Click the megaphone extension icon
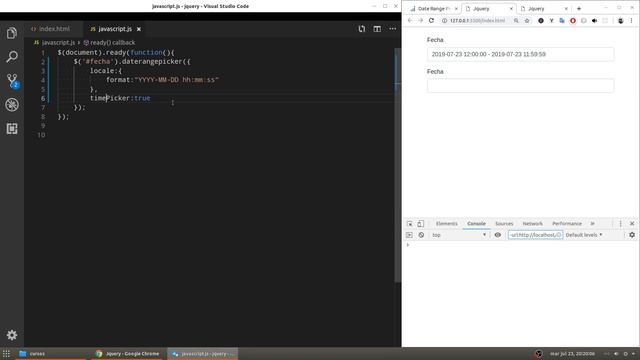This screenshot has height=360, width=640. click(x=594, y=20)
